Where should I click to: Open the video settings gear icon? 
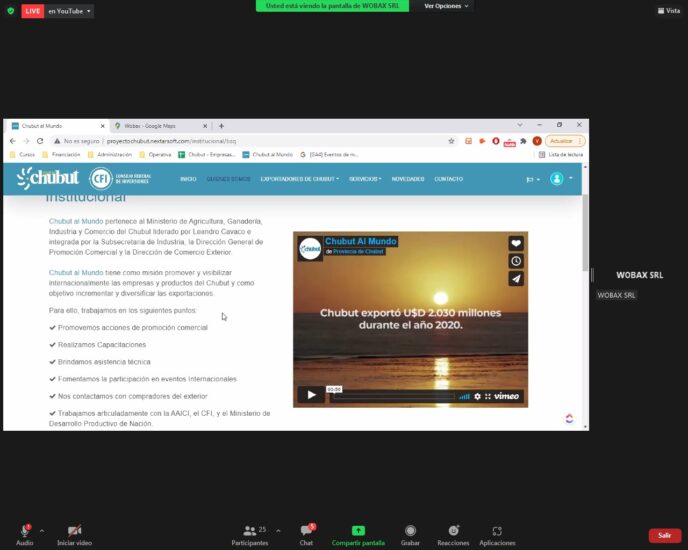coord(477,396)
